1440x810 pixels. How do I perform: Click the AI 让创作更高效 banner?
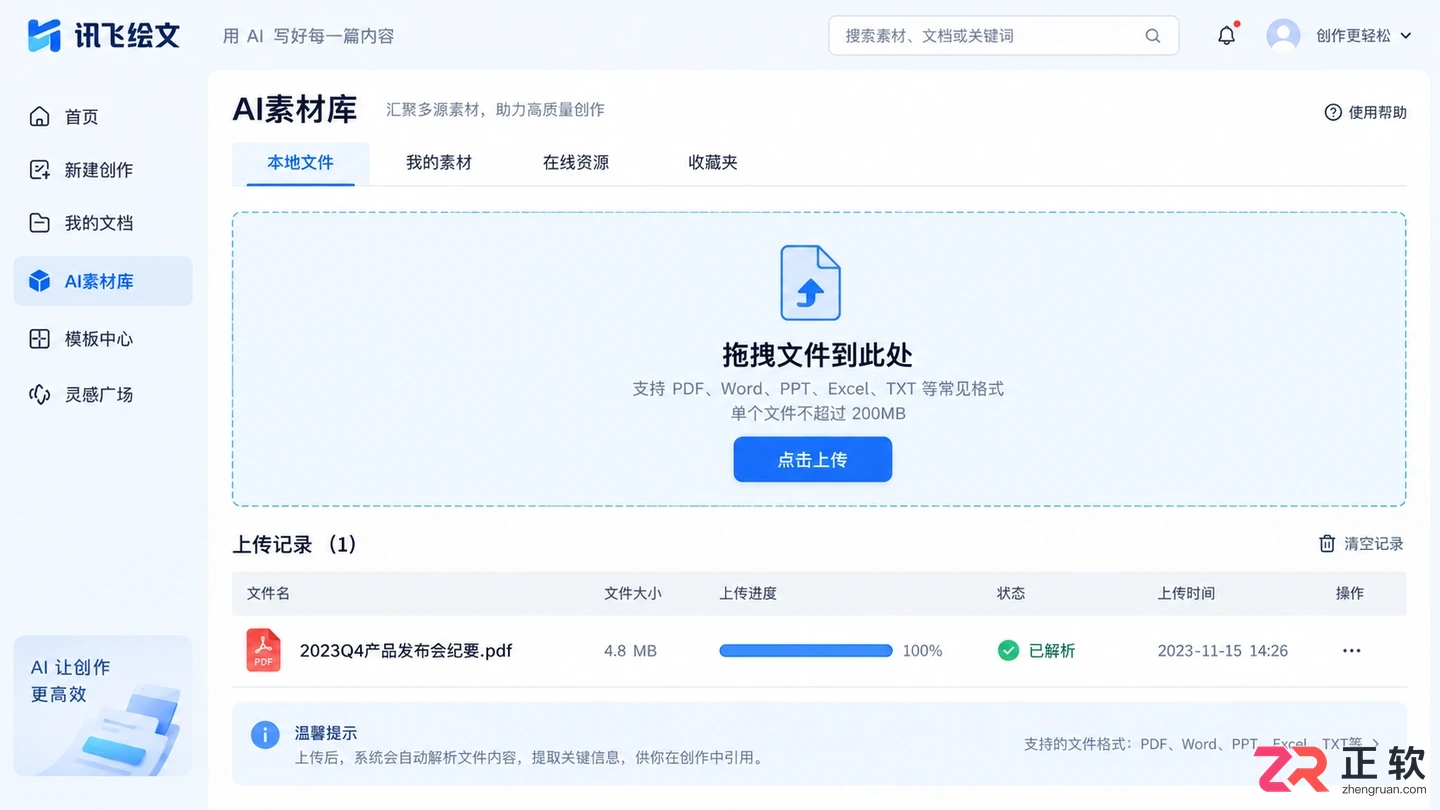[x=103, y=706]
